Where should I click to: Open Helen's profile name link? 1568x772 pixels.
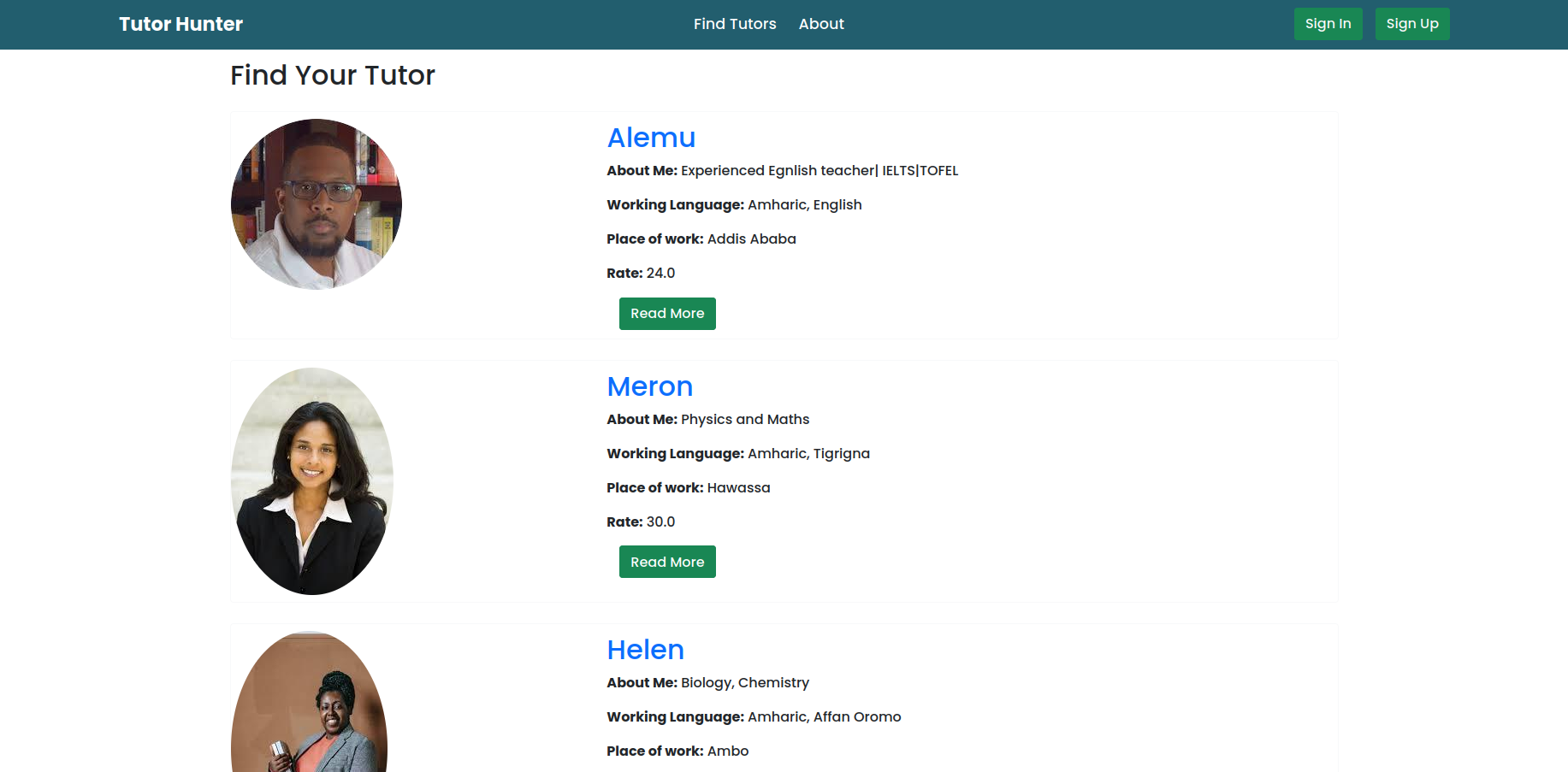click(x=645, y=650)
